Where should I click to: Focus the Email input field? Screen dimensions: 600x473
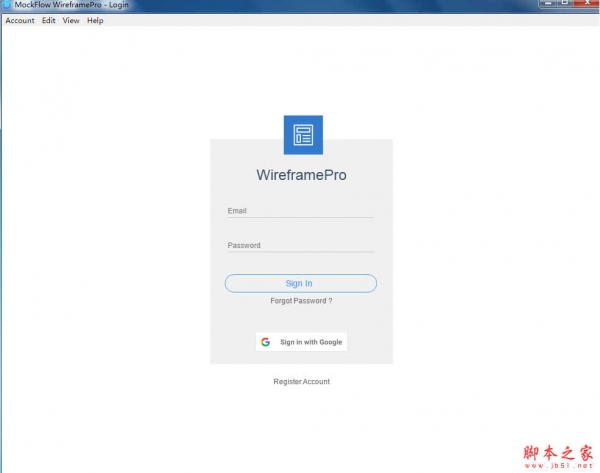click(300, 211)
